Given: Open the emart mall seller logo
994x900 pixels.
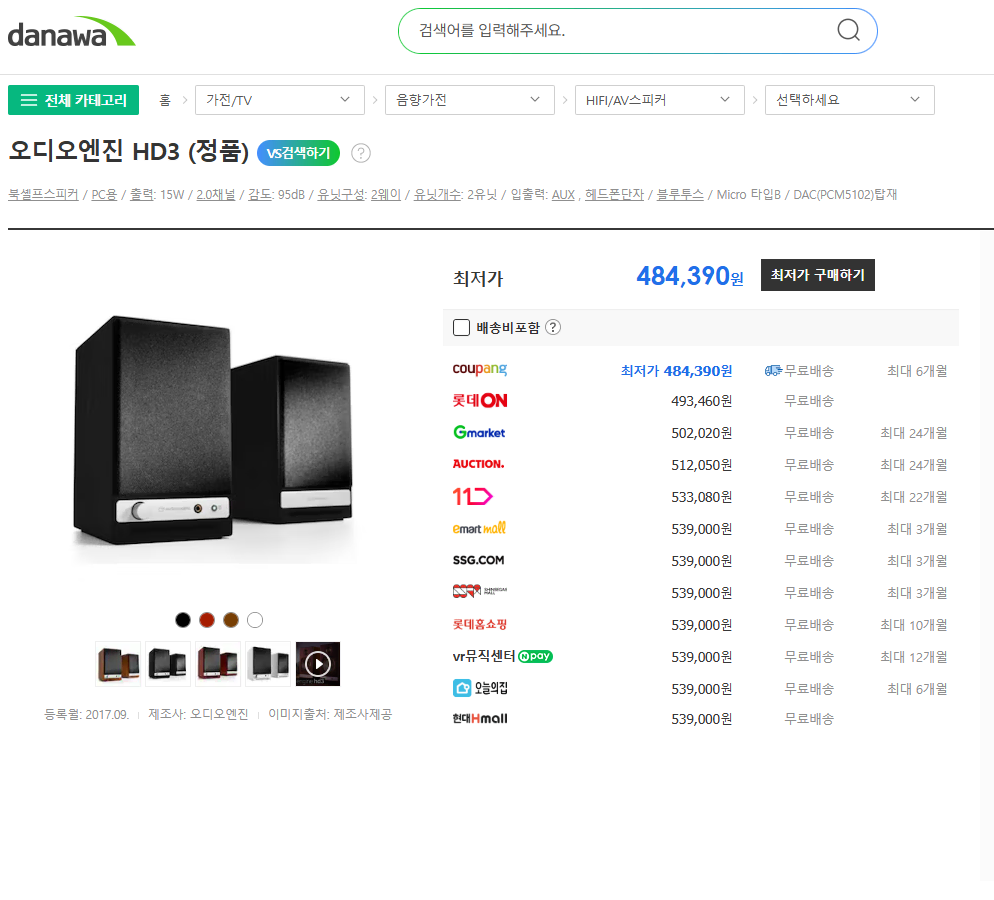Looking at the screenshot, I should click(x=479, y=528).
